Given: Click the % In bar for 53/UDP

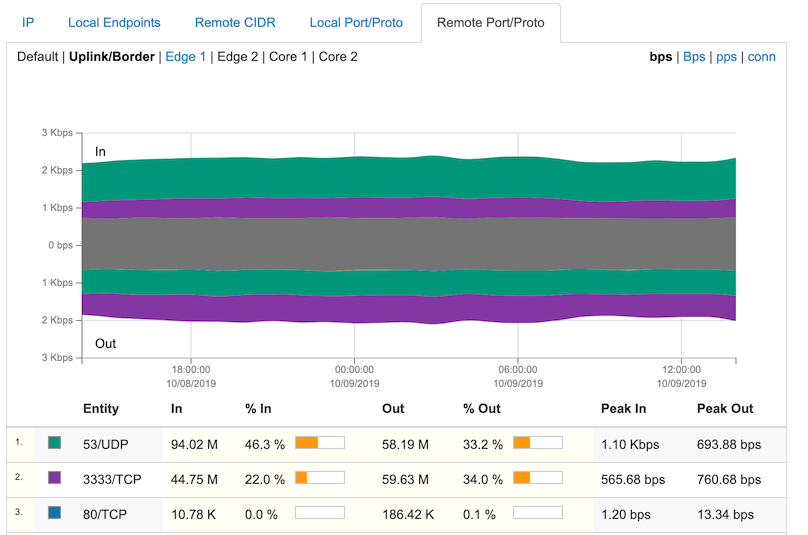Looking at the screenshot, I should coord(319,442).
